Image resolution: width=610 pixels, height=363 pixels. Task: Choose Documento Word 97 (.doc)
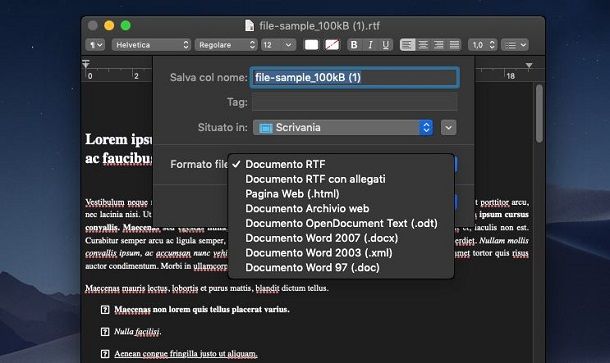(x=341, y=268)
